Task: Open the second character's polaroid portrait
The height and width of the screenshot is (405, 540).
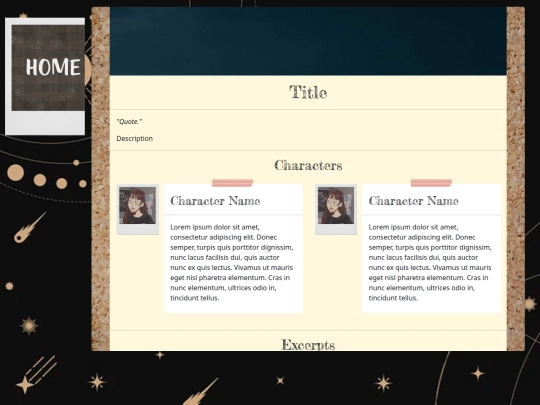Action: click(x=336, y=209)
